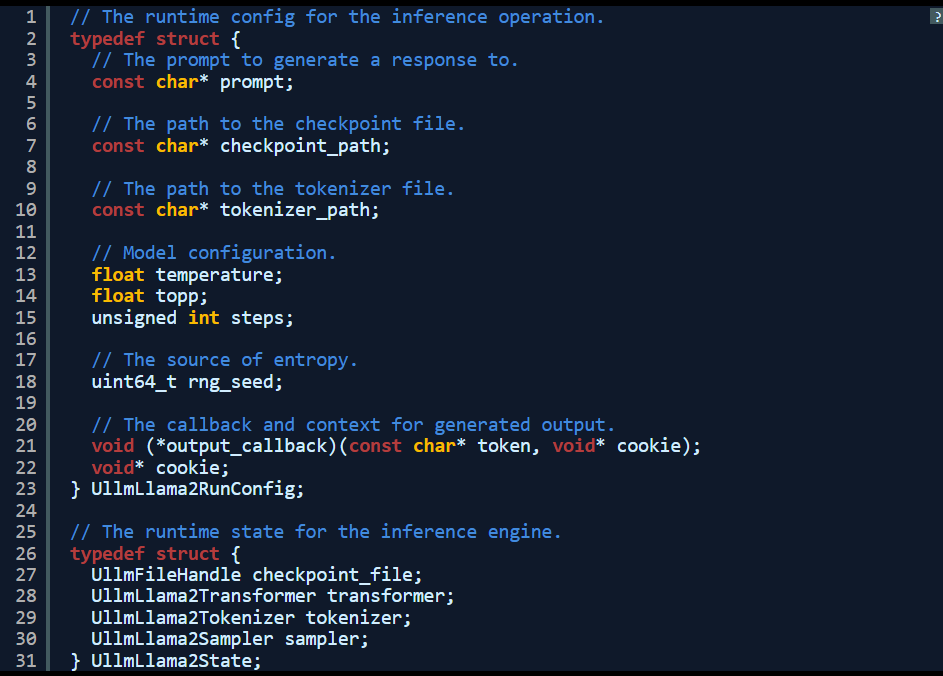Click '*output_callback' function pointer name
Viewport: 943px width, 676px height.
click(241, 446)
